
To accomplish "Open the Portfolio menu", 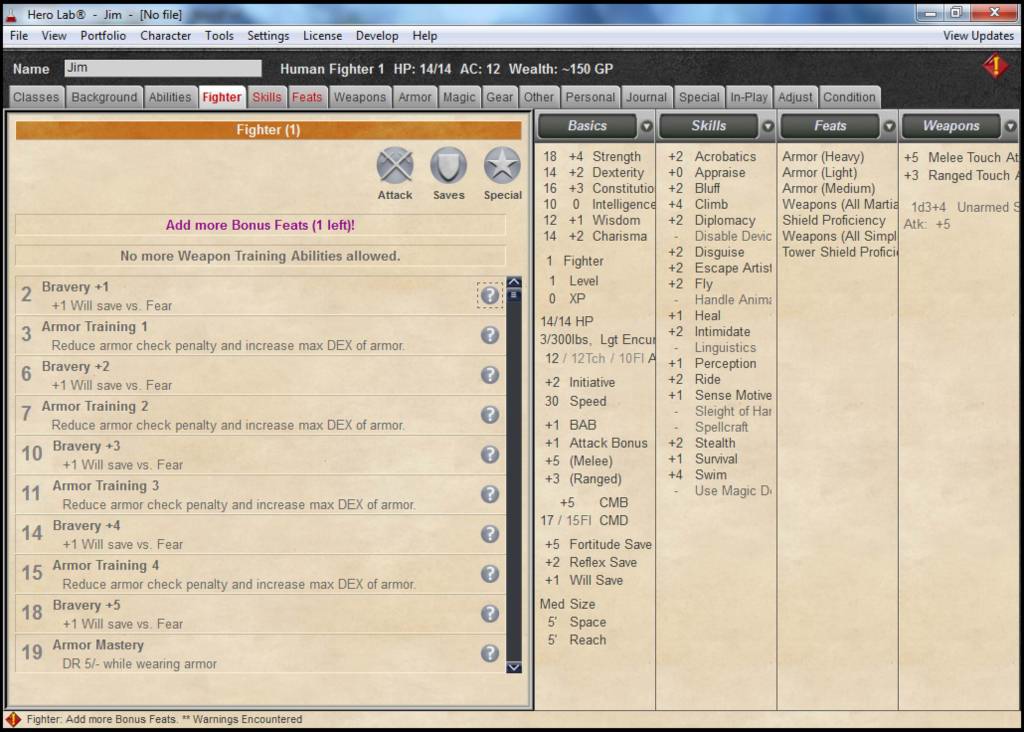I will (x=103, y=36).
